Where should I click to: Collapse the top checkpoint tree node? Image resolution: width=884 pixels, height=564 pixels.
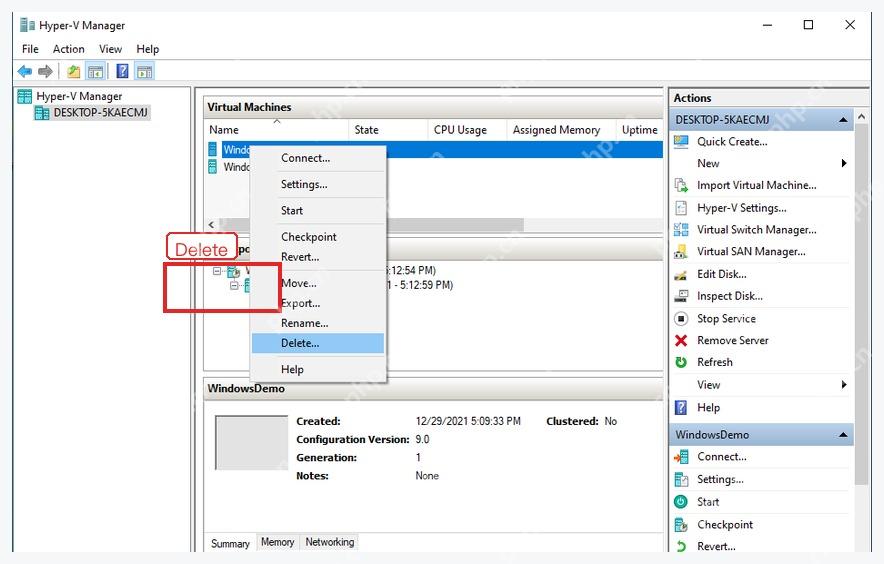point(217,271)
